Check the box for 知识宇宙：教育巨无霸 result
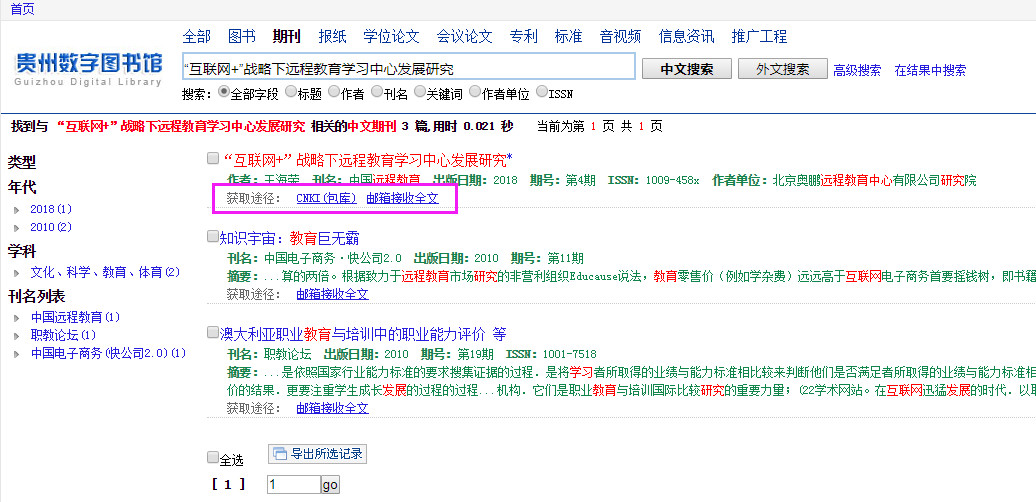The height and width of the screenshot is (502, 1036). (213, 236)
